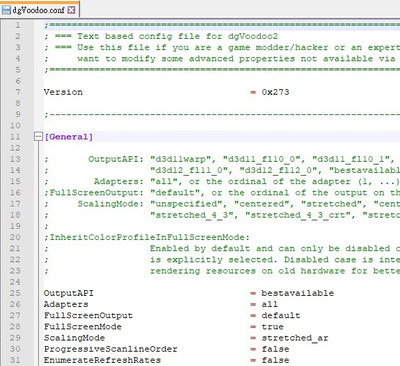
Task: Click the comment 'Text based config file for dgVoodoo2'
Action: (178, 36)
